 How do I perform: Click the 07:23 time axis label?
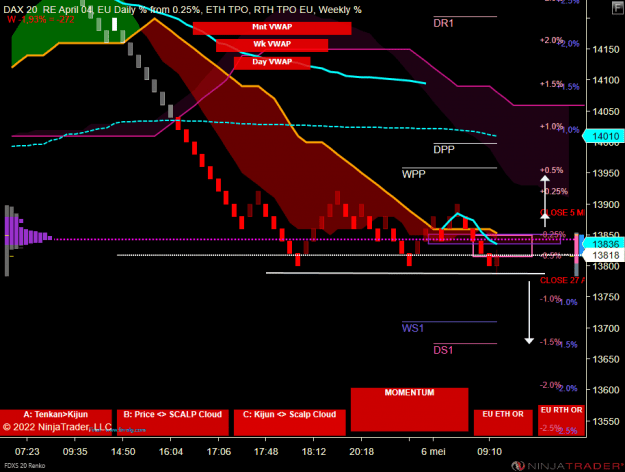27,452
